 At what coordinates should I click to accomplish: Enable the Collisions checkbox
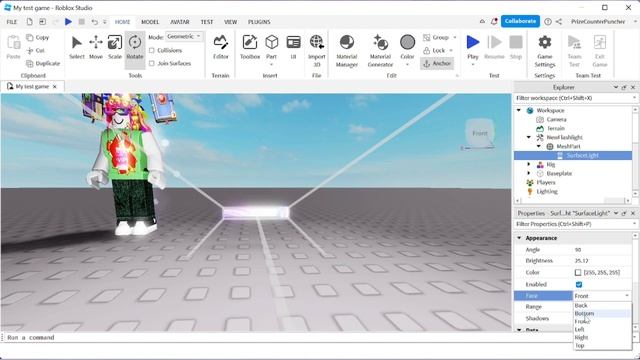tap(152, 50)
